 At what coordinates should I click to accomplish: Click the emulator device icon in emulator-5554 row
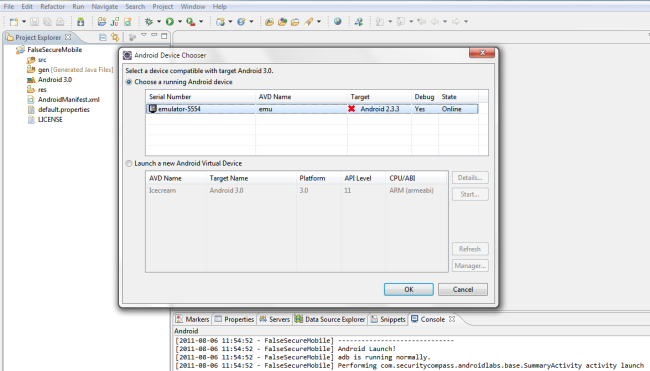tap(153, 109)
